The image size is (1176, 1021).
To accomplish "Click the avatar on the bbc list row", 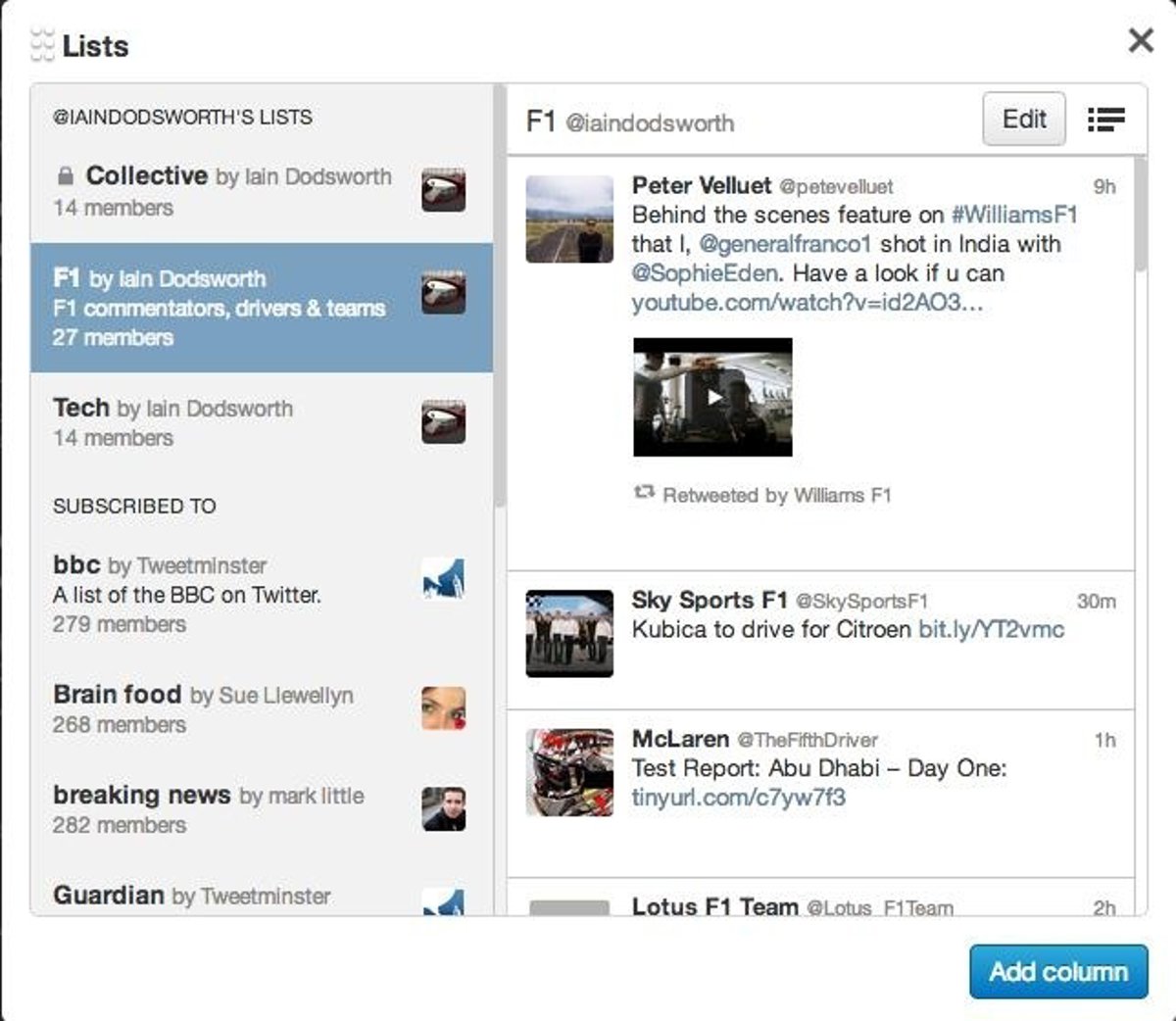I will pyautogui.click(x=443, y=579).
